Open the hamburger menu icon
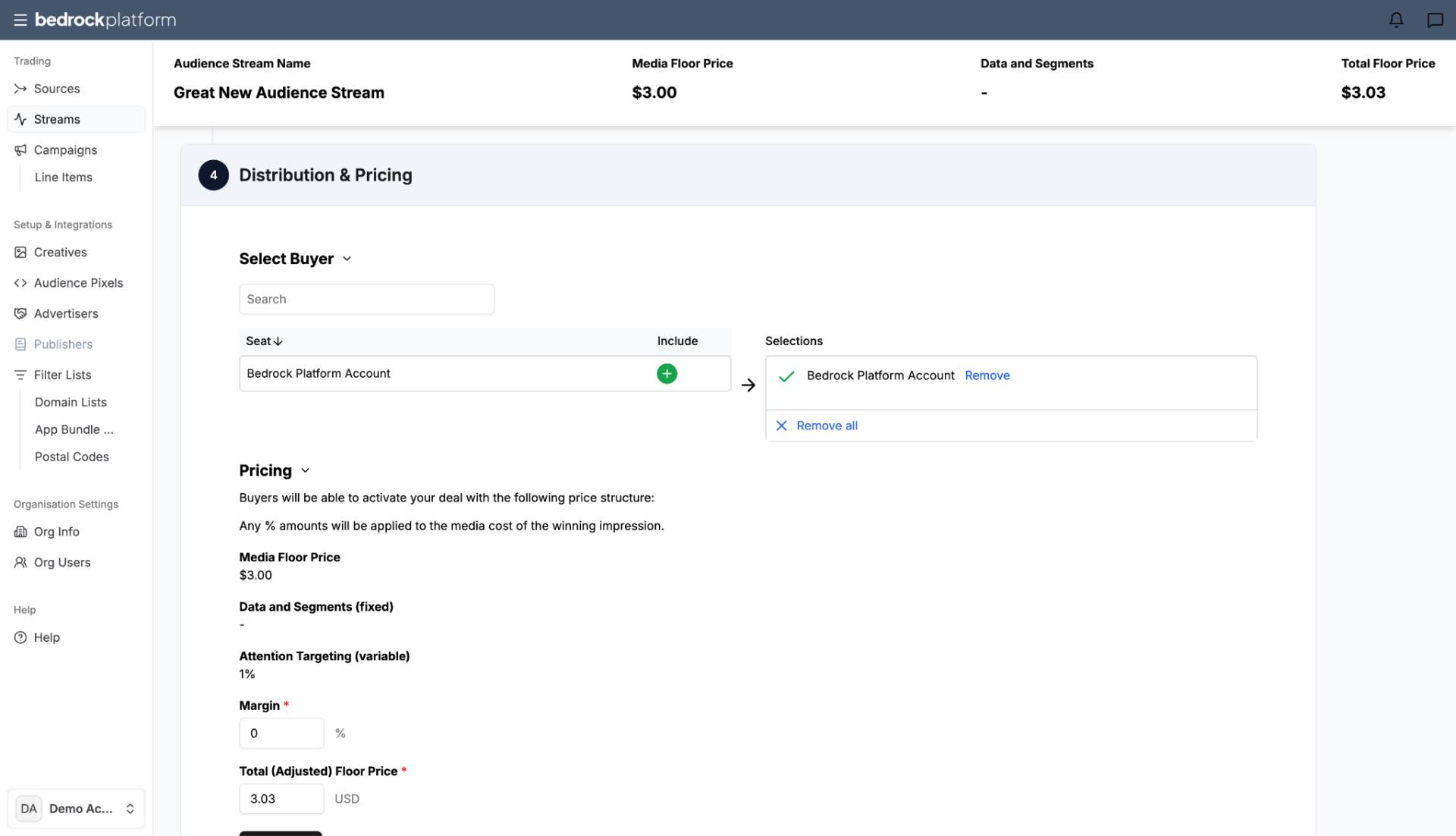This screenshot has width=1456, height=836. pyautogui.click(x=20, y=20)
